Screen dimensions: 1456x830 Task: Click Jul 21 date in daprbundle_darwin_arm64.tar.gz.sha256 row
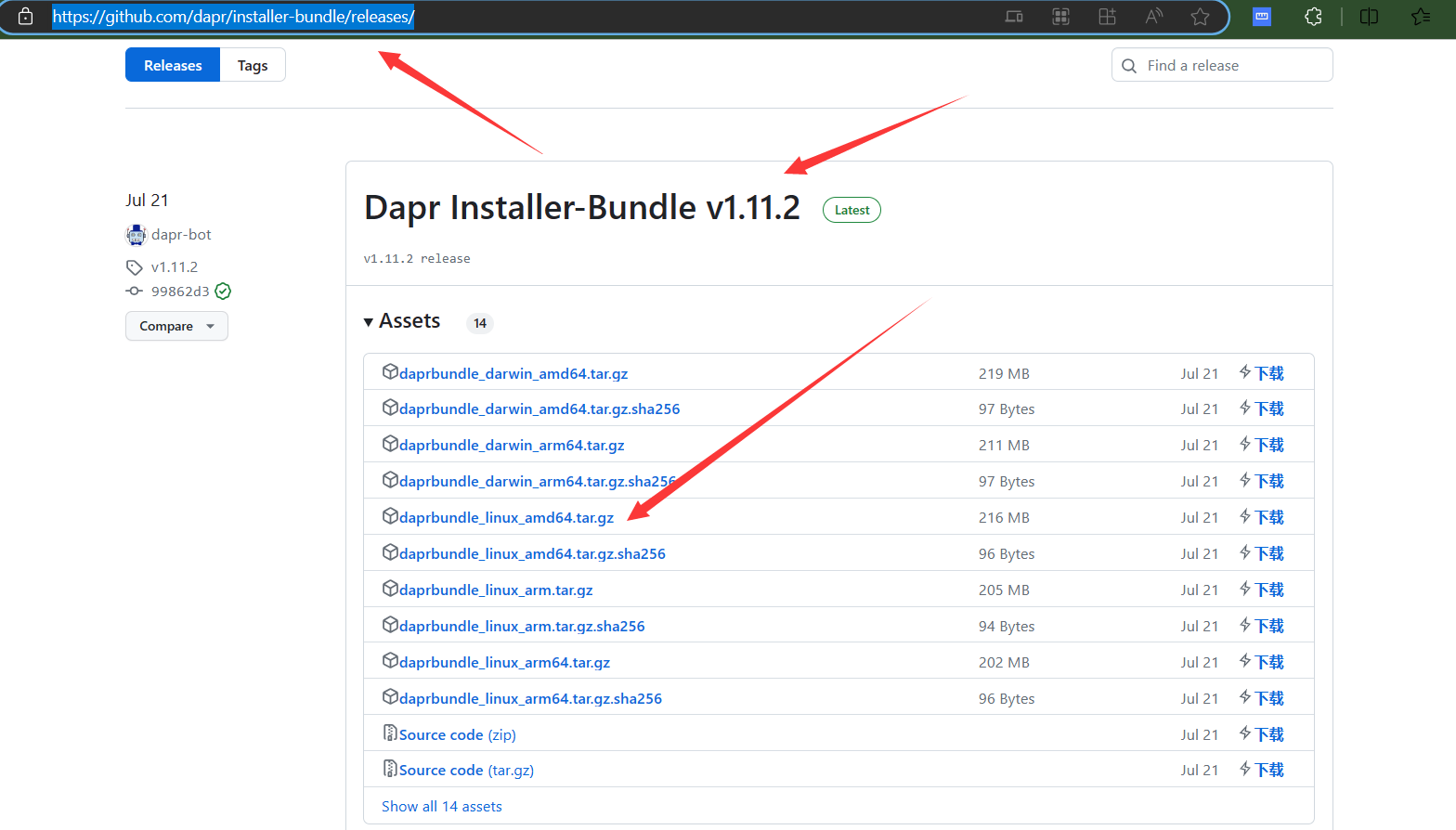coord(1200,481)
